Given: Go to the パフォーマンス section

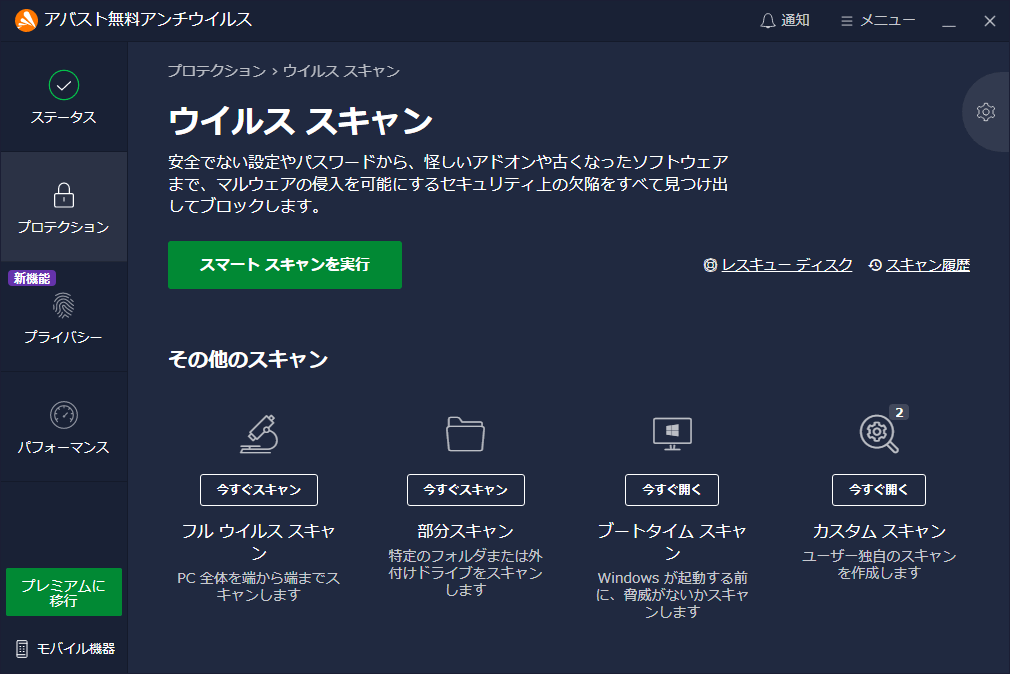Looking at the screenshot, I should [64, 427].
